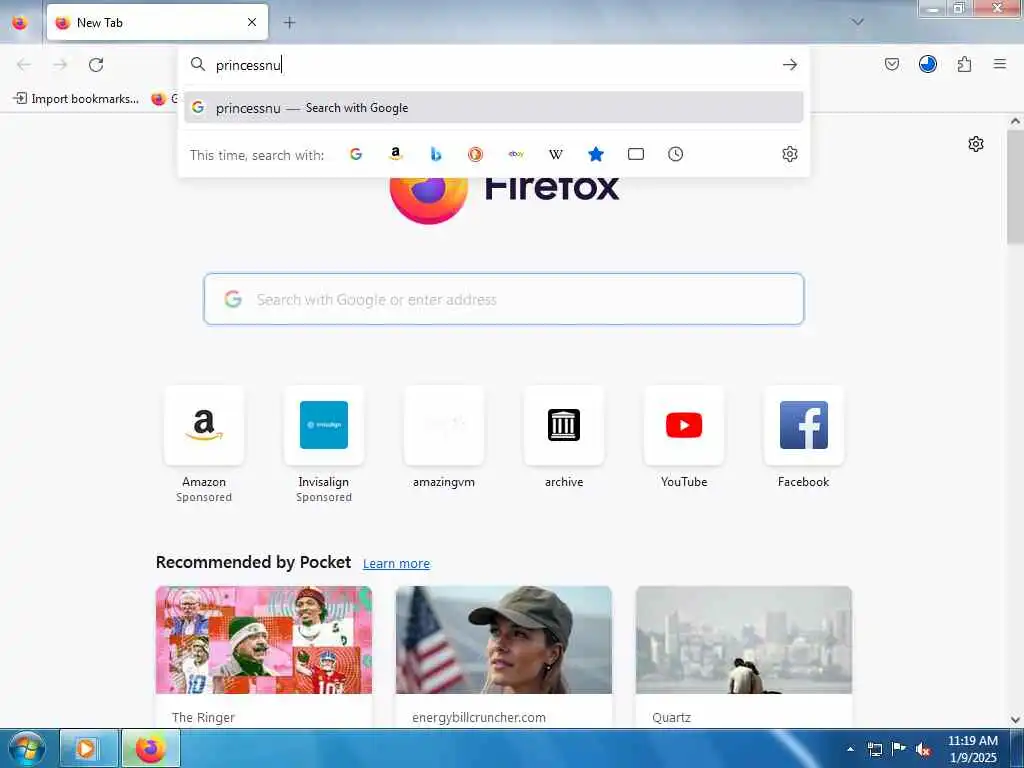Search this time with Amazon
This screenshot has height=768, width=1024.
coord(396,154)
